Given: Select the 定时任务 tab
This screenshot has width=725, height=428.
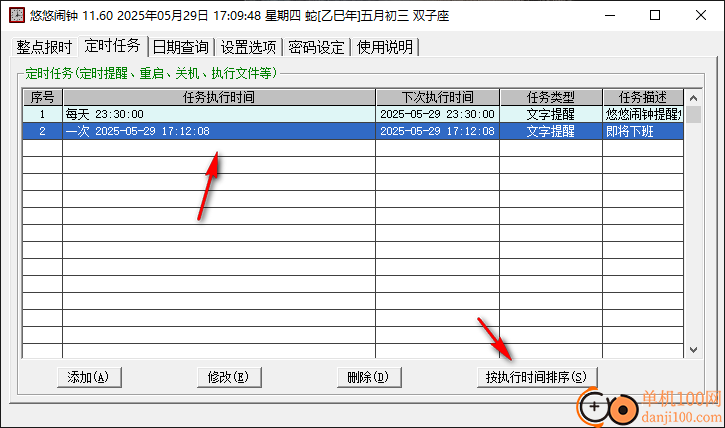Looking at the screenshot, I should [113, 46].
